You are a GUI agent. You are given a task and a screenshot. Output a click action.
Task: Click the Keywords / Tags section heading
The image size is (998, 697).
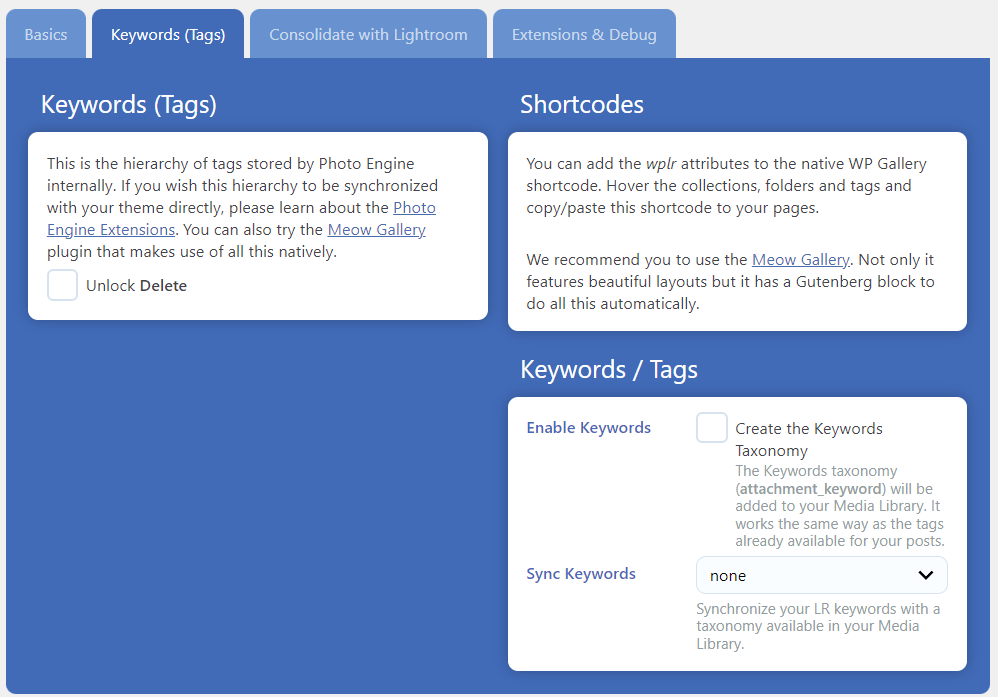coord(609,369)
